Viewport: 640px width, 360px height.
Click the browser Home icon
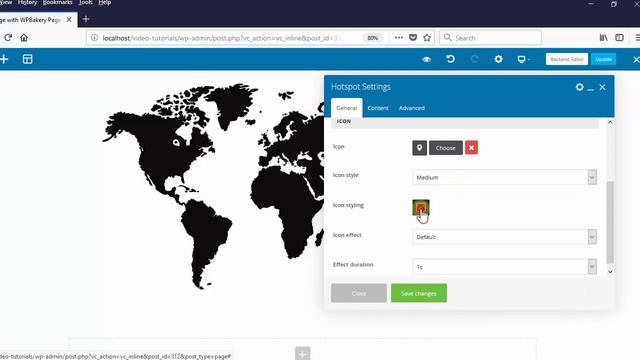[x=24, y=38]
